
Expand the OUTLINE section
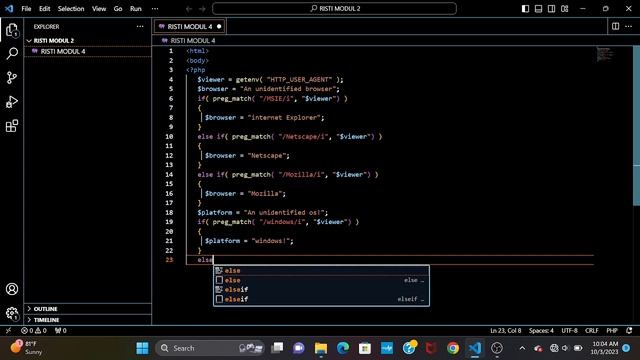point(45,309)
